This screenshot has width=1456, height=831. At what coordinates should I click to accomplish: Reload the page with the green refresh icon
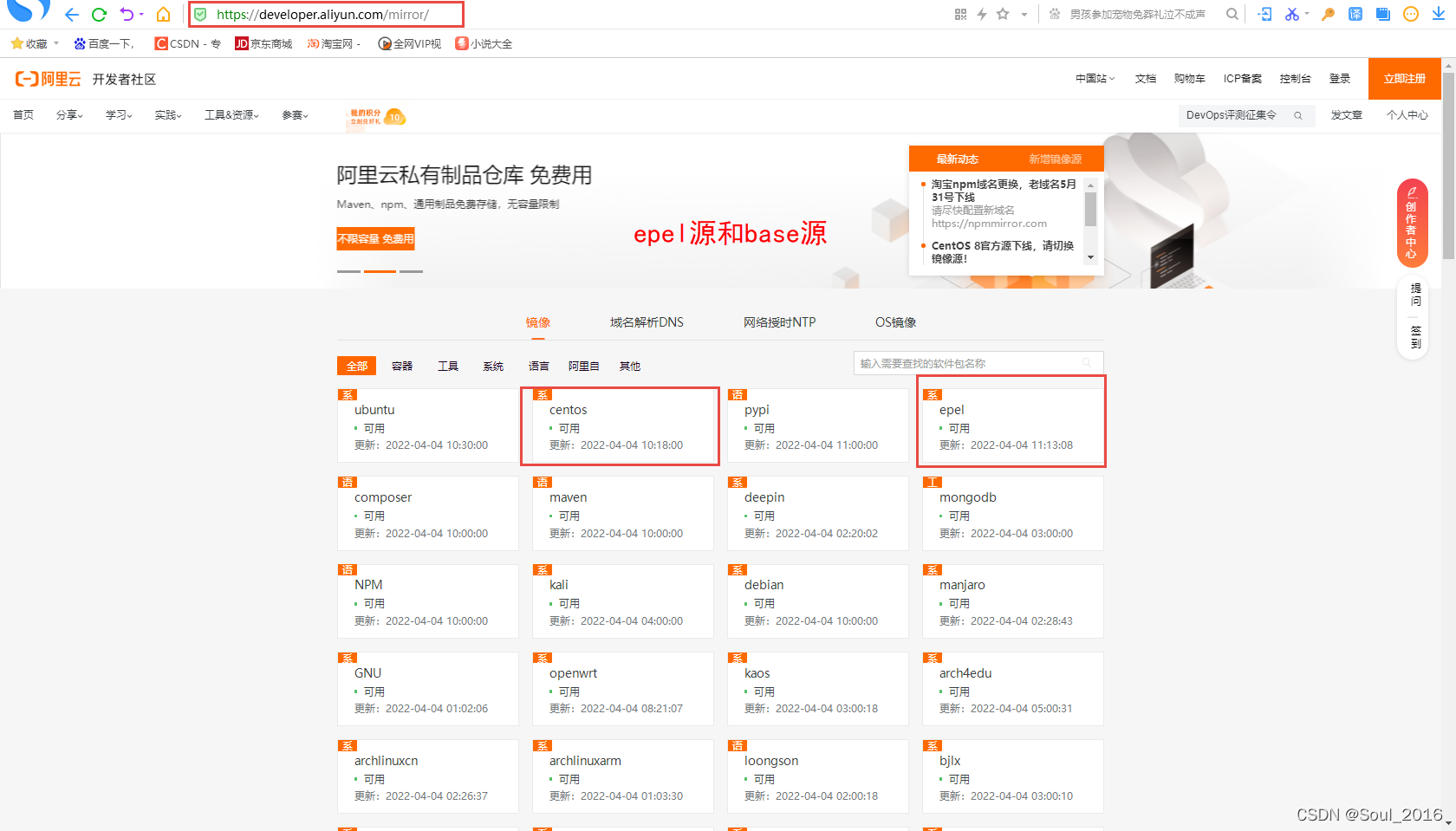pyautogui.click(x=99, y=15)
